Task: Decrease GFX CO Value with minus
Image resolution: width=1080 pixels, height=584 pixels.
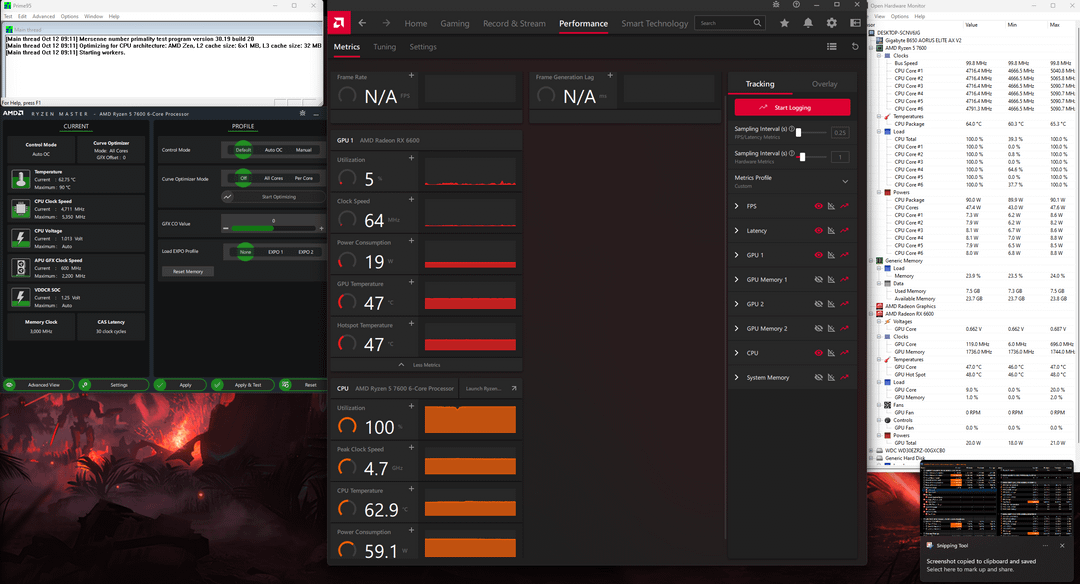Action: coord(226,228)
